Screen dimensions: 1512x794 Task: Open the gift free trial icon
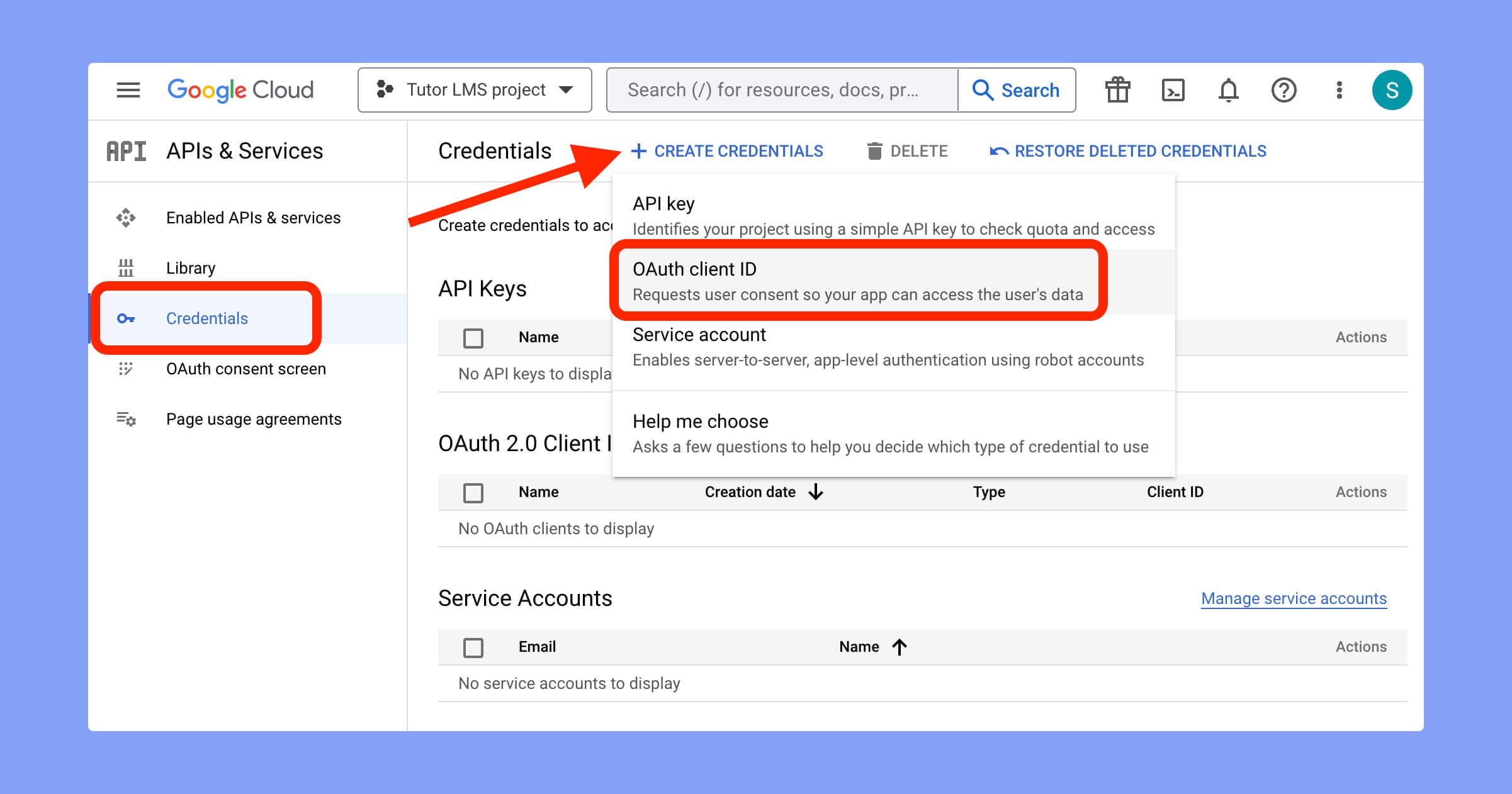click(1118, 90)
